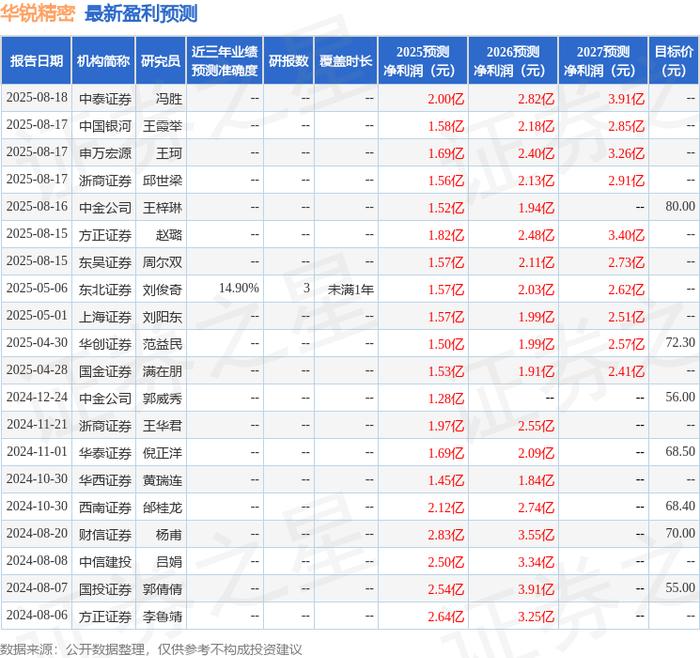This screenshot has width=700, height=658.
Task: Click the 2.55亿 forecast value
Action: point(536,425)
